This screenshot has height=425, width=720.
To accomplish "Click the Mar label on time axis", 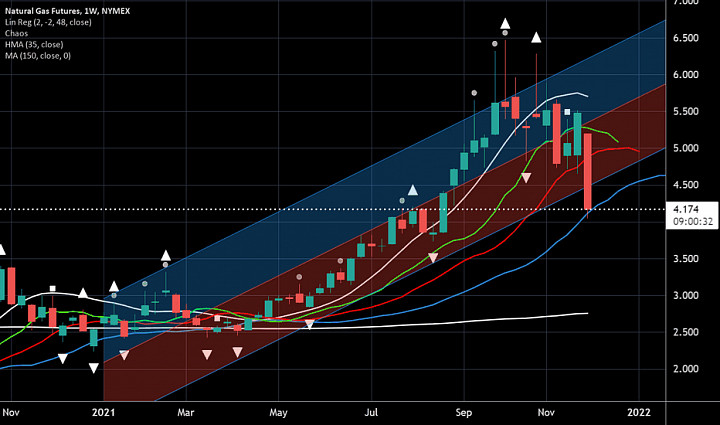I will pos(186,412).
